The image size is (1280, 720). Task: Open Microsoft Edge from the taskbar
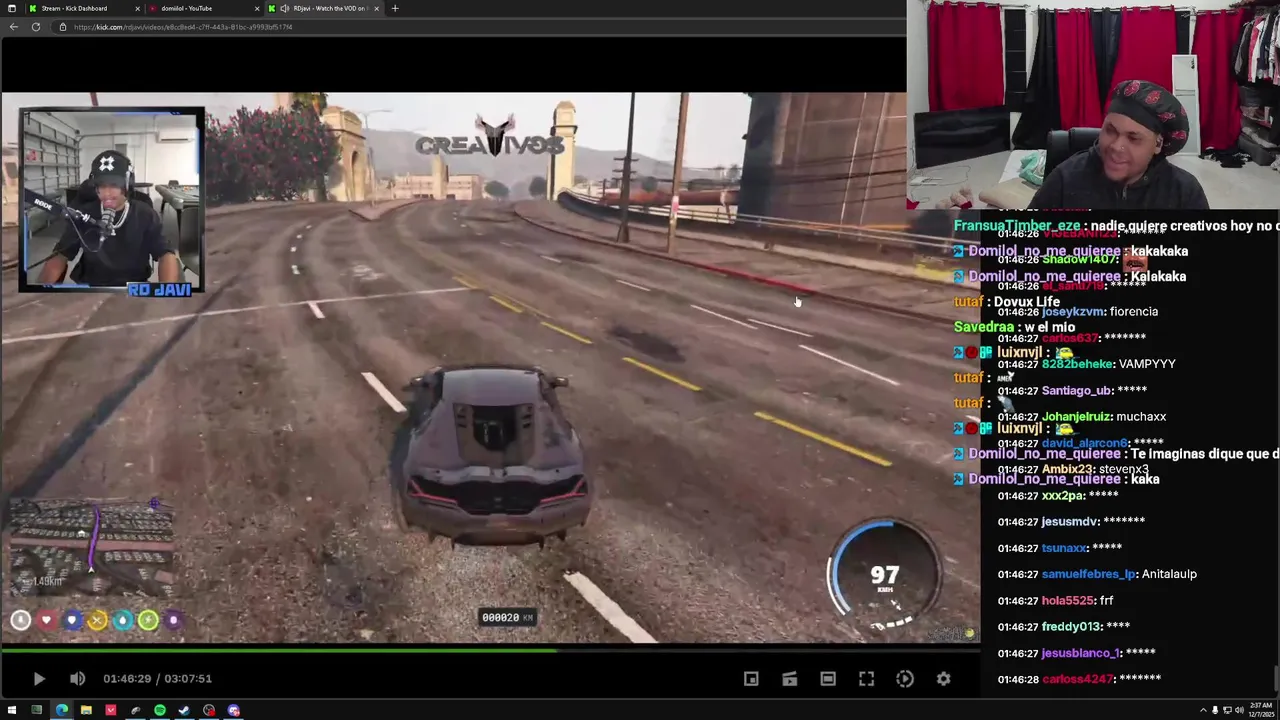point(61,711)
